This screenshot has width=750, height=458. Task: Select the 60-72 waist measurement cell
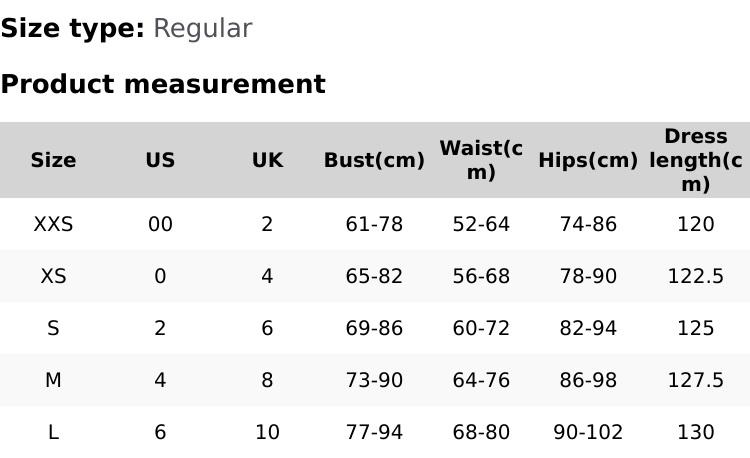click(481, 328)
